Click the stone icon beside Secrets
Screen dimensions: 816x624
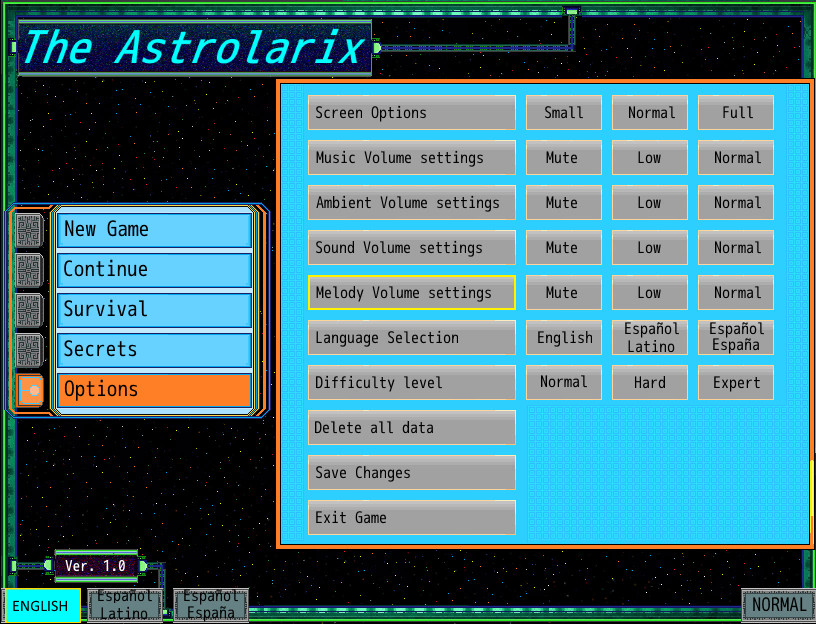coord(27,350)
